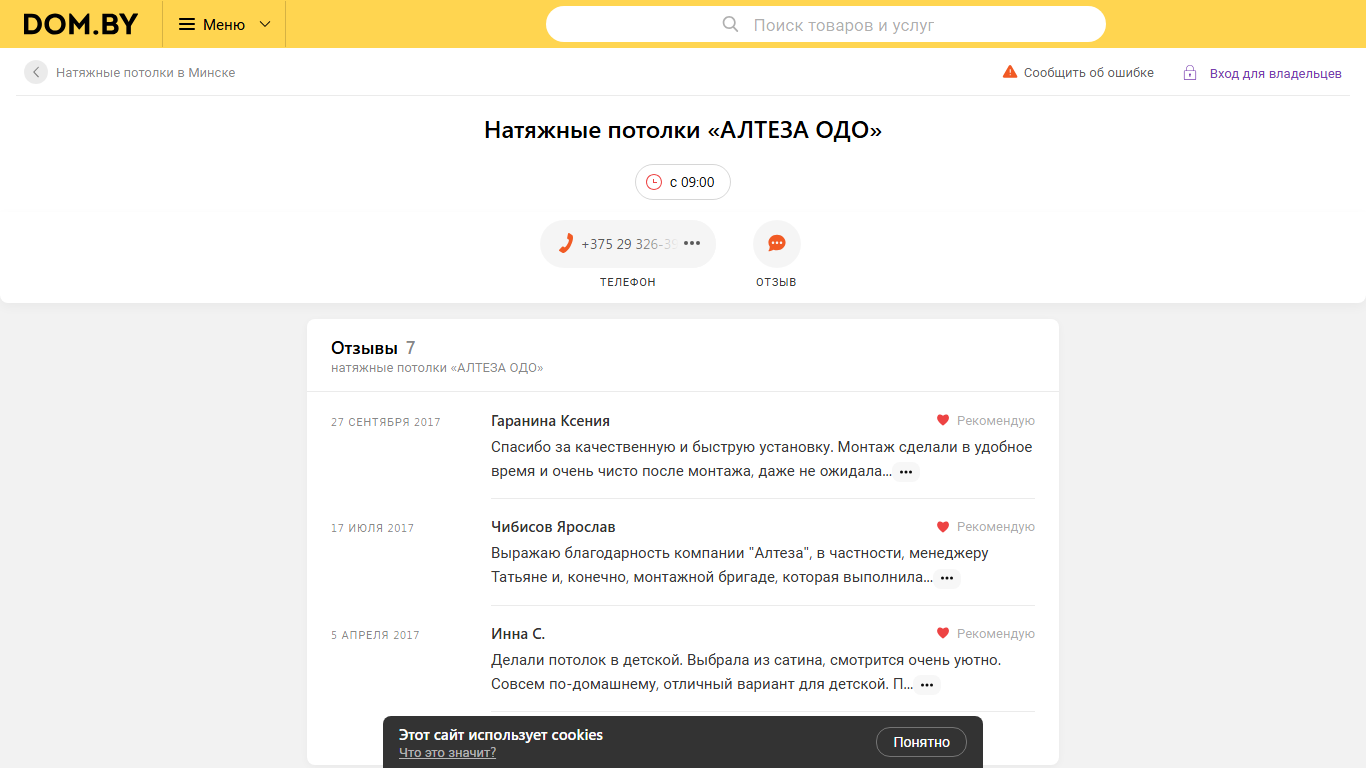Open the DOM.BY home logo
Viewport: 1366px width, 768px height.
tap(81, 24)
